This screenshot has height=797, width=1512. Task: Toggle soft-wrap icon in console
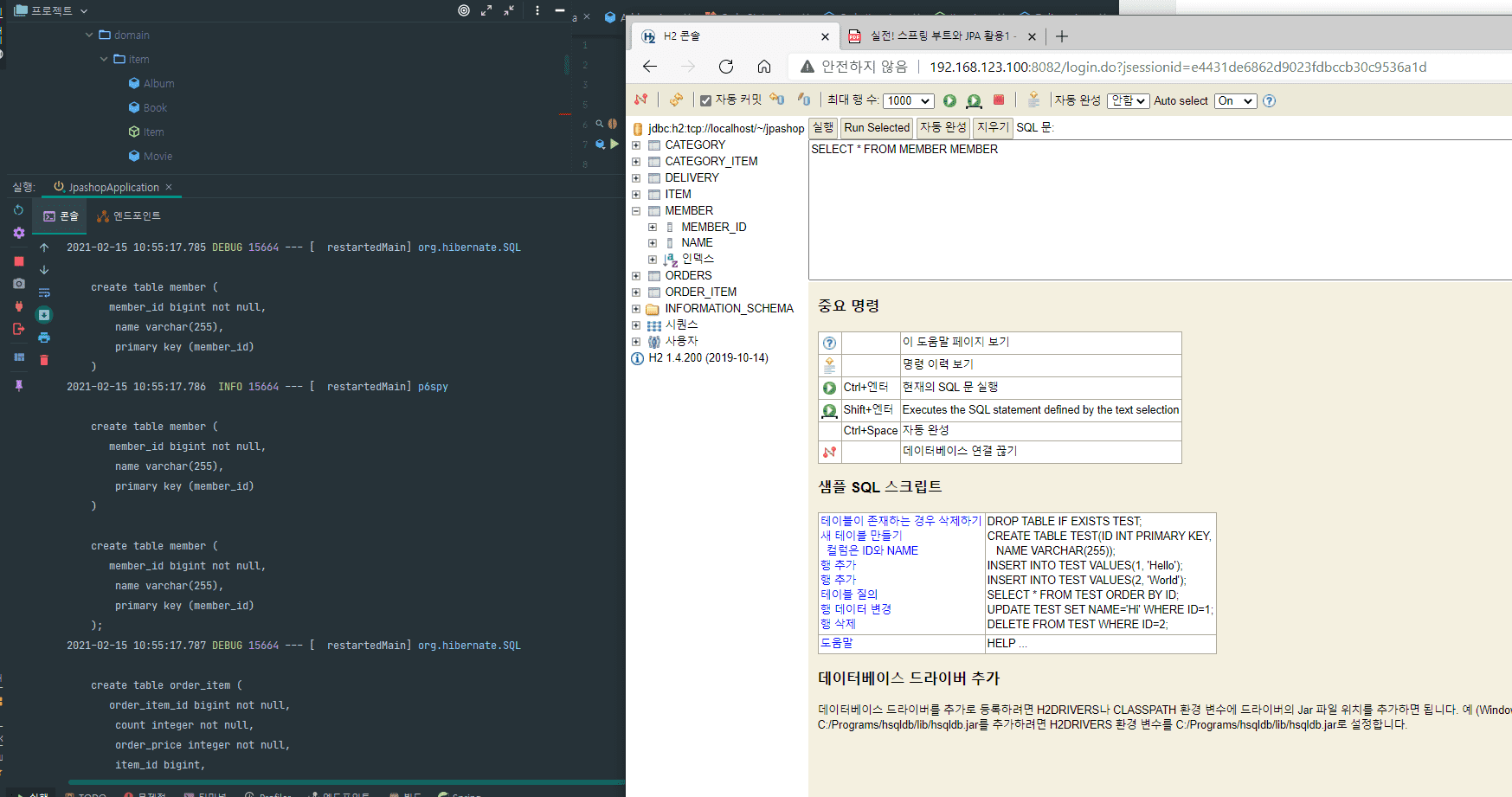point(44,292)
